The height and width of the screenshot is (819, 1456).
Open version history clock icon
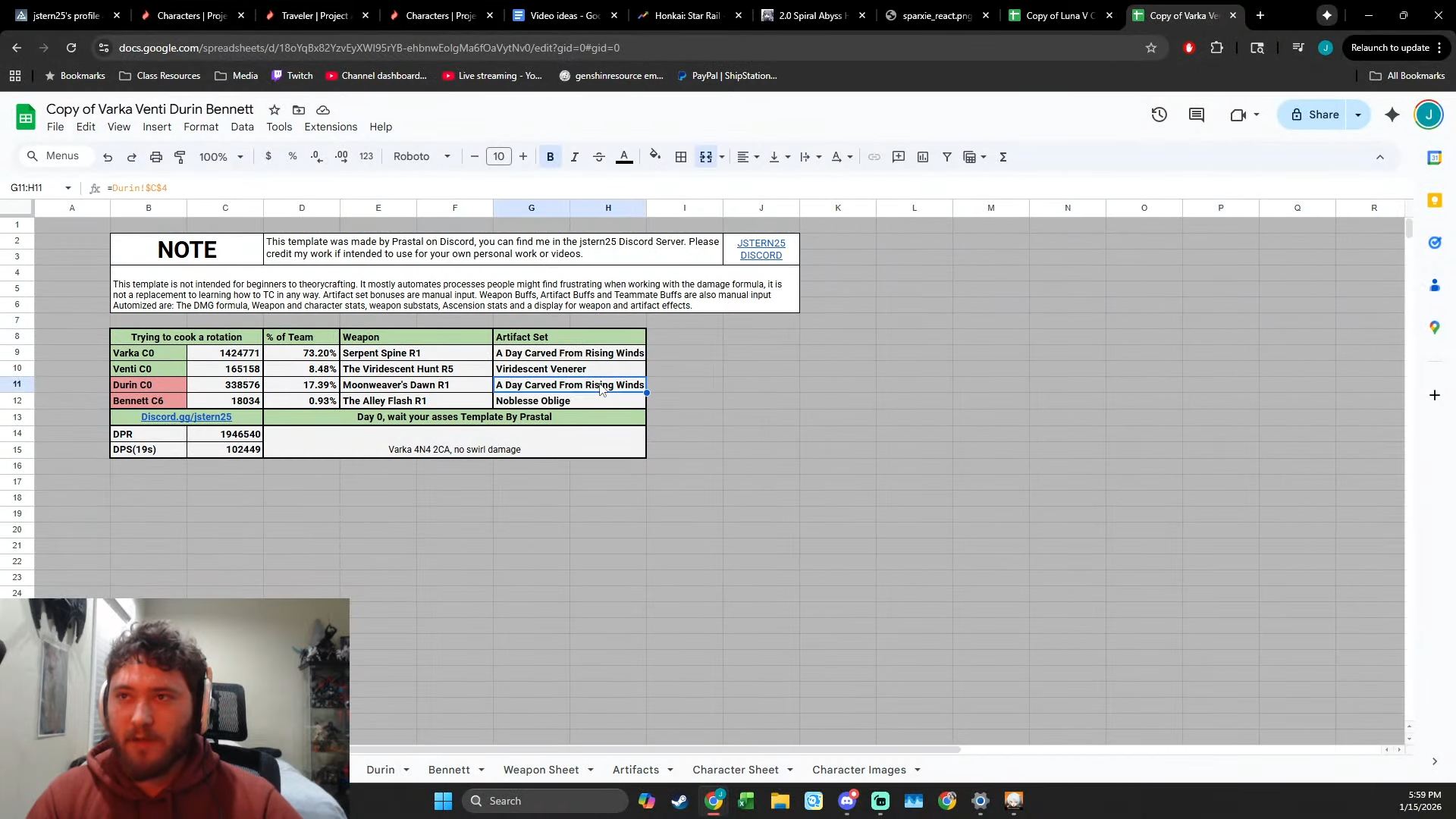pos(1159,115)
